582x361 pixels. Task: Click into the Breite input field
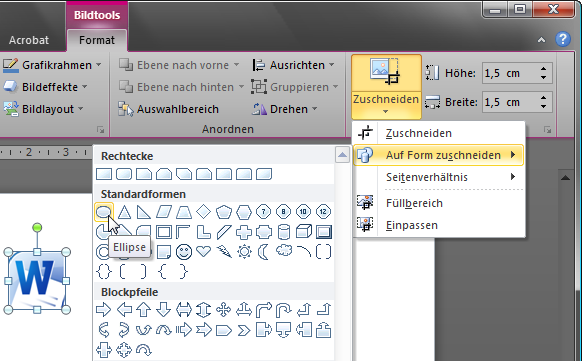[x=510, y=102]
